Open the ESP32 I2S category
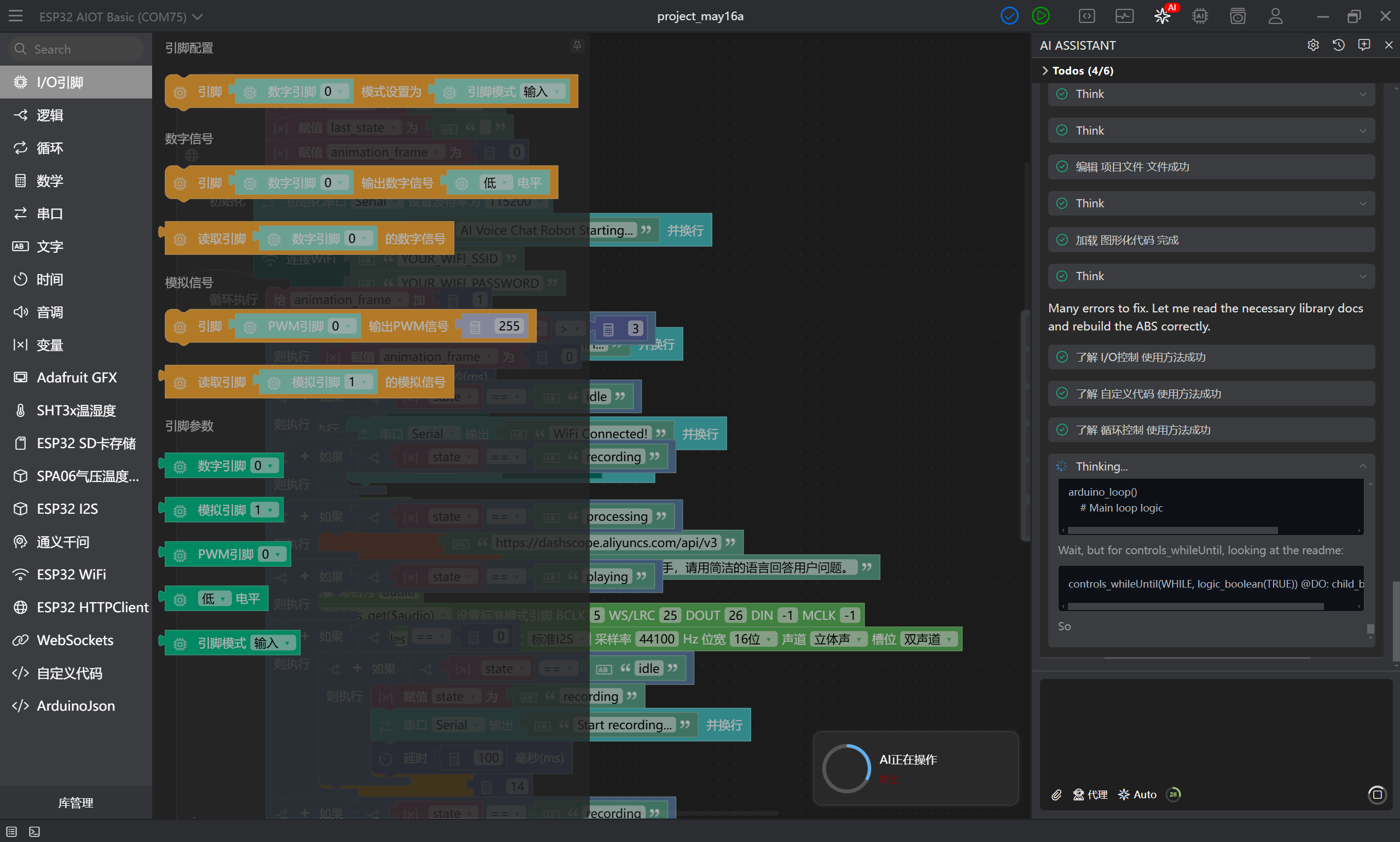This screenshot has width=1400, height=842. click(76, 509)
